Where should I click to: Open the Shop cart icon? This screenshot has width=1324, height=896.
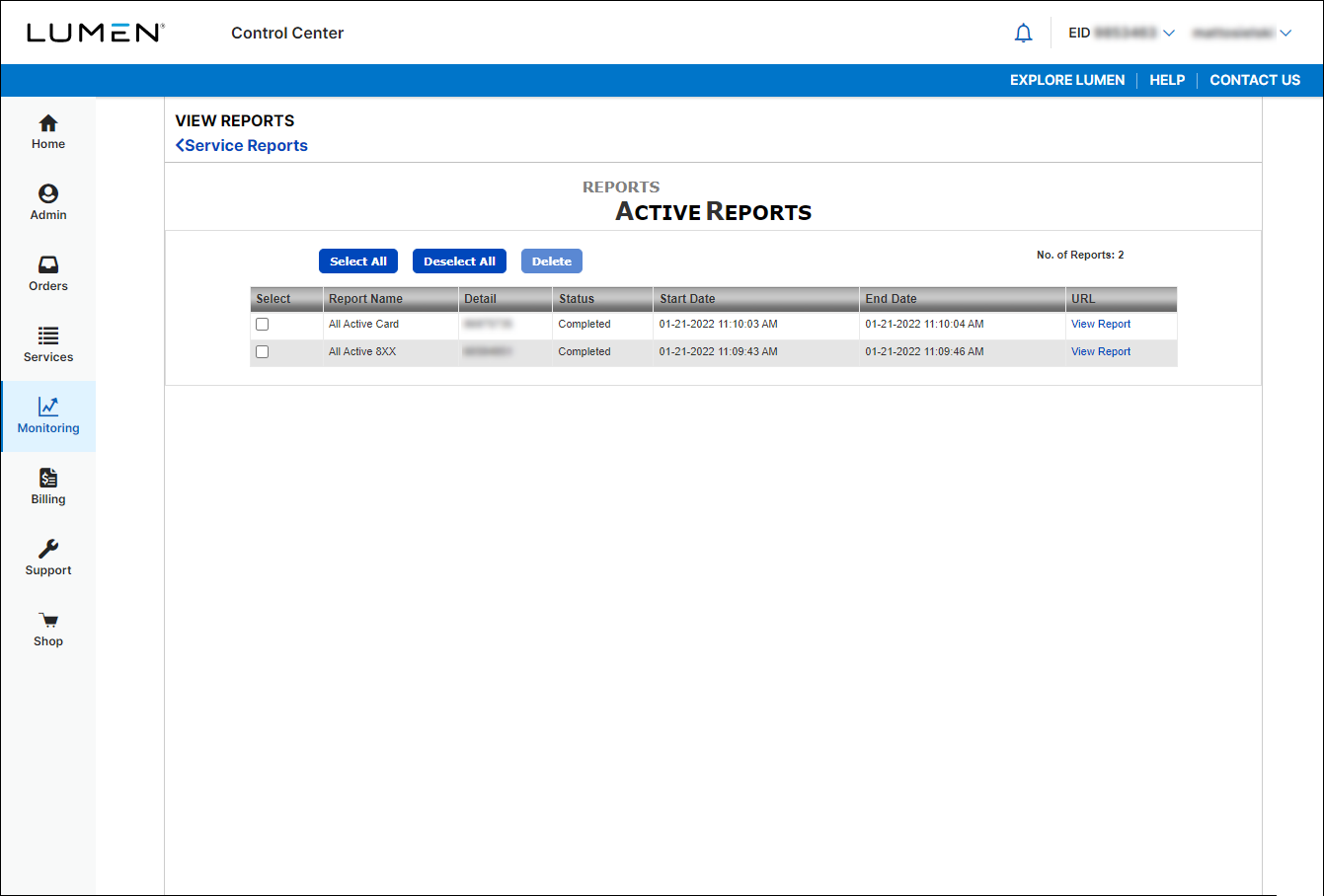click(48, 620)
